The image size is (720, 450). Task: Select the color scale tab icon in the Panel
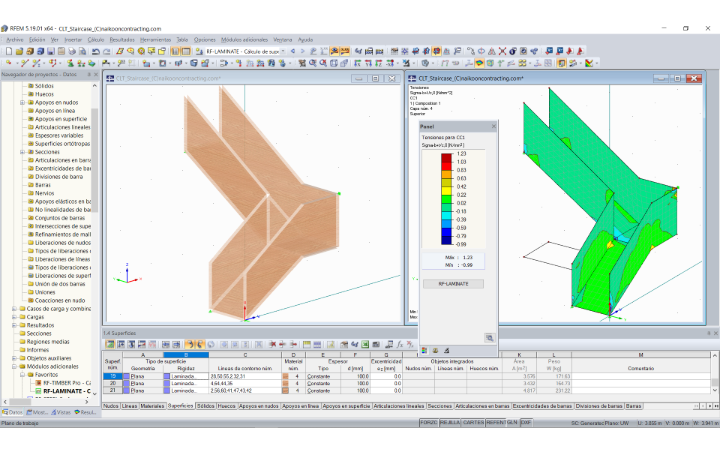pos(424,351)
